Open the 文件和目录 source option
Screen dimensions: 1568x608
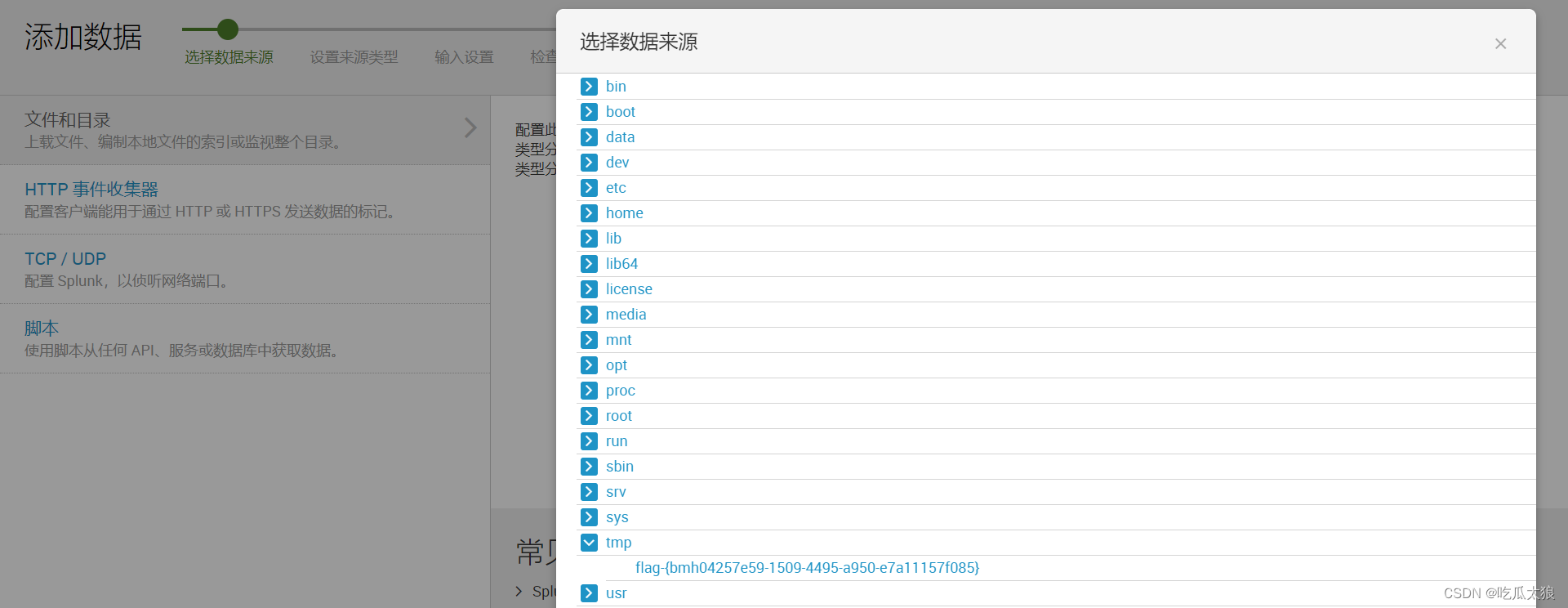tap(245, 130)
